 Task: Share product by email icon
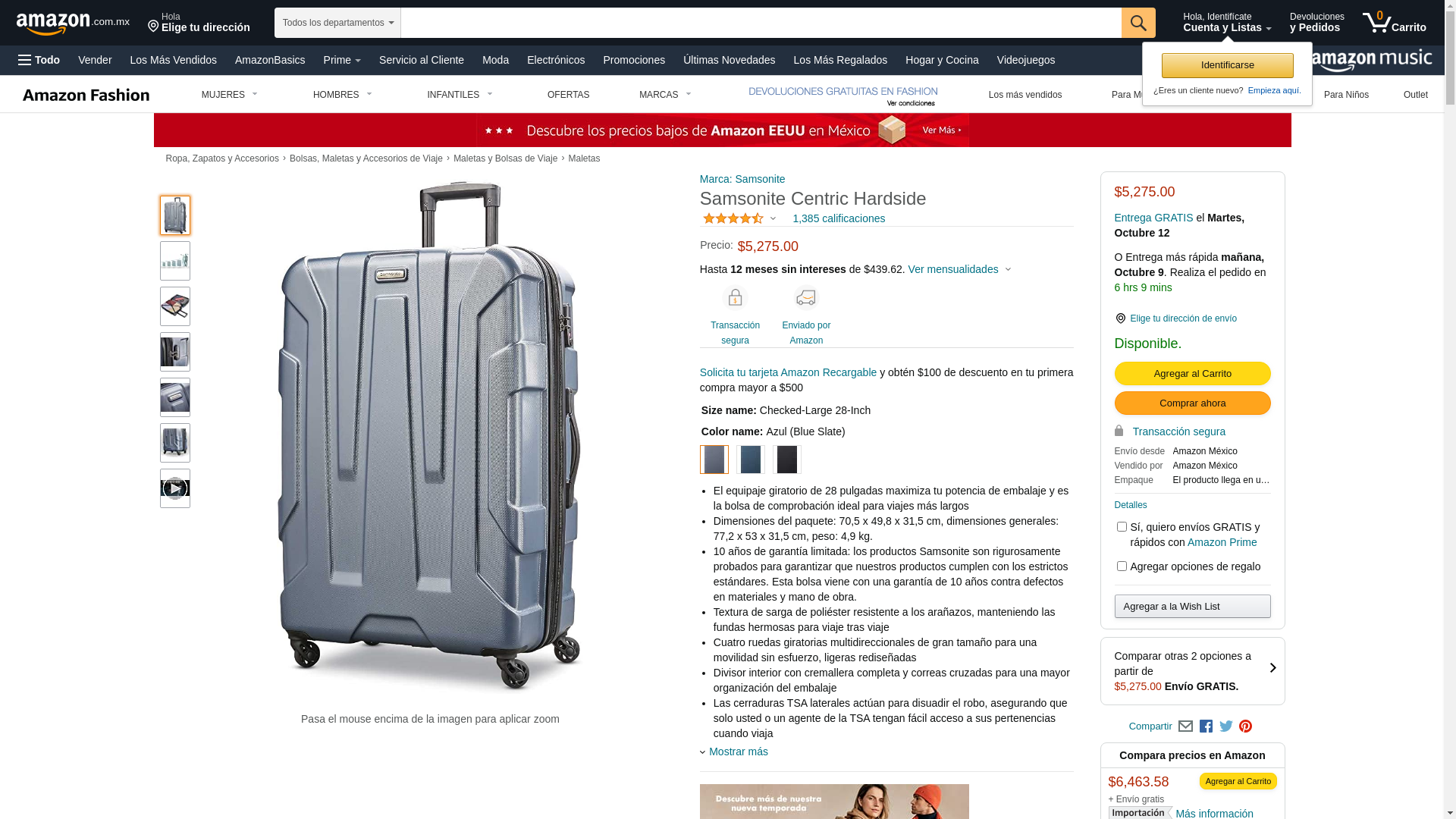[1185, 726]
